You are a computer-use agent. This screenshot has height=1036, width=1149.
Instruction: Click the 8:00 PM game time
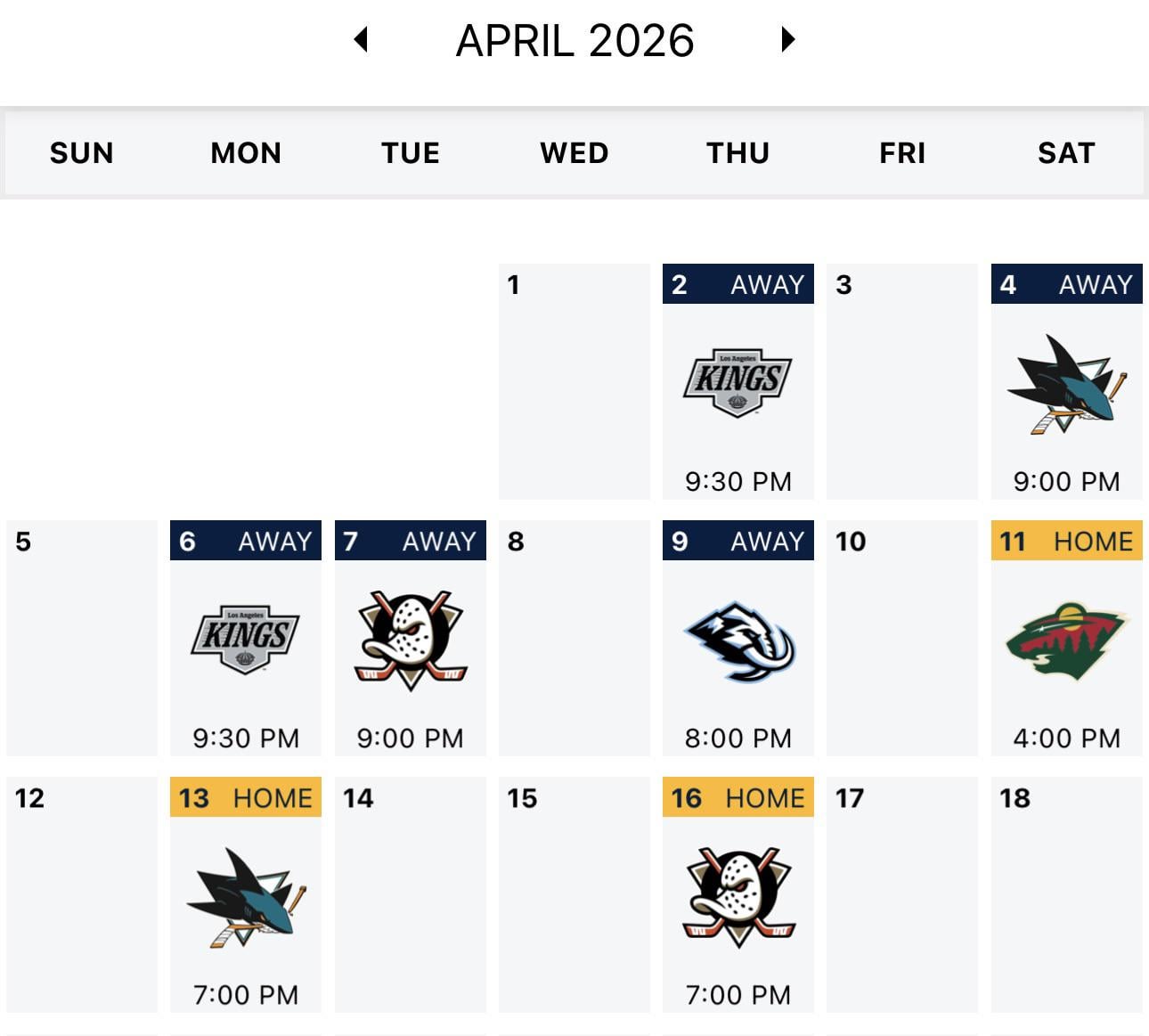tap(738, 738)
